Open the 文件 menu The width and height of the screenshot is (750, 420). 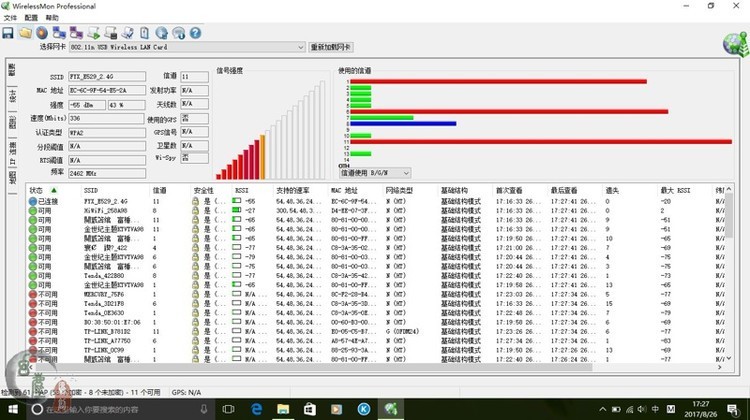coord(10,18)
